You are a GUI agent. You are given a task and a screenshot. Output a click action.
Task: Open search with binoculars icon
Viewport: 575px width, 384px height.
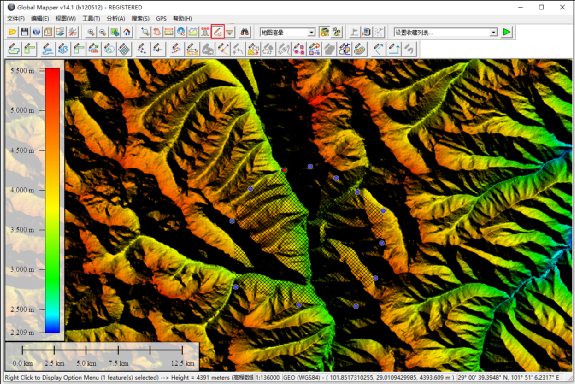(x=245, y=32)
